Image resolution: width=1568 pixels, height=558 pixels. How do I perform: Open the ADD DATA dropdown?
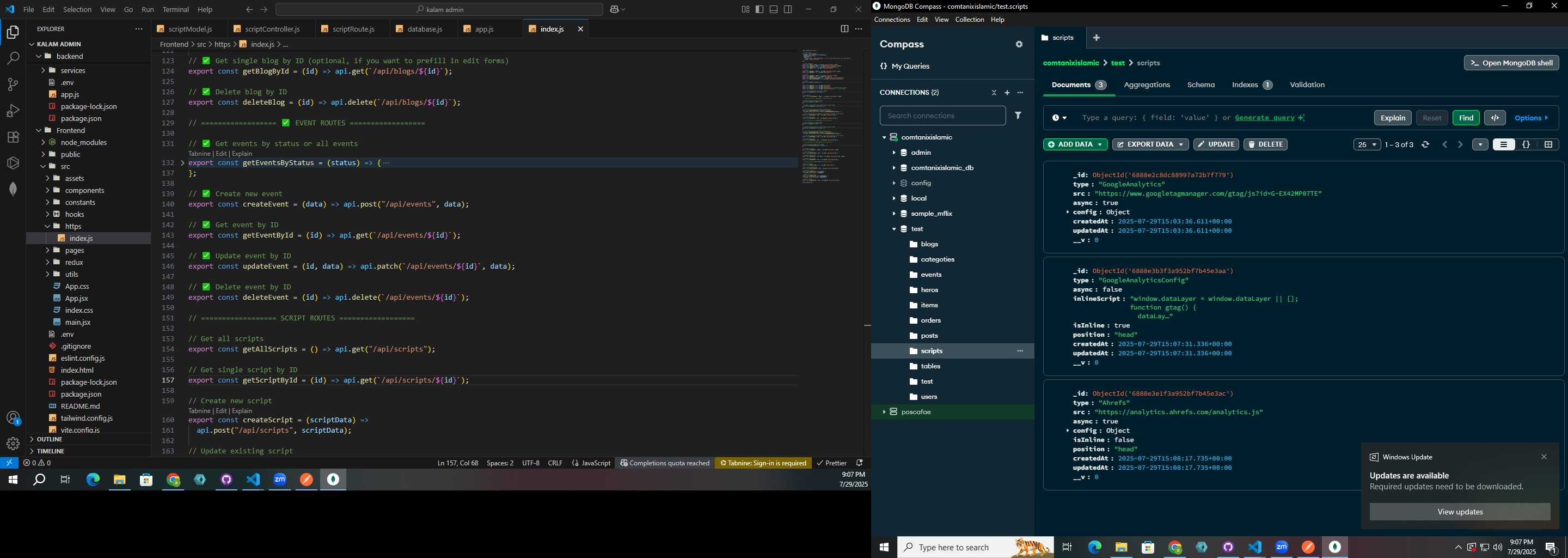pyautogui.click(x=1075, y=145)
